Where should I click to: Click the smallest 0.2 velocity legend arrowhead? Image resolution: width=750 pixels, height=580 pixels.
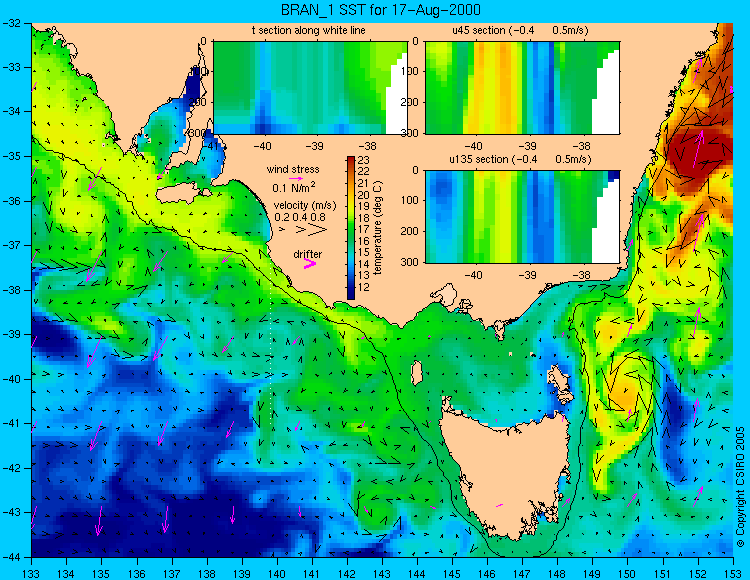click(x=282, y=230)
